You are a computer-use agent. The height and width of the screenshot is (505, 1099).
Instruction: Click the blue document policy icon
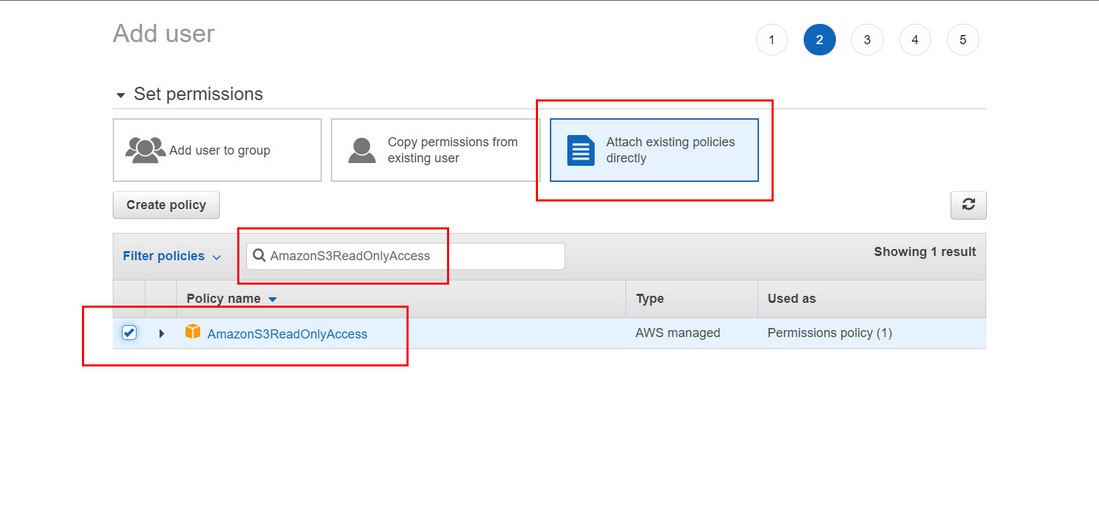[580, 150]
